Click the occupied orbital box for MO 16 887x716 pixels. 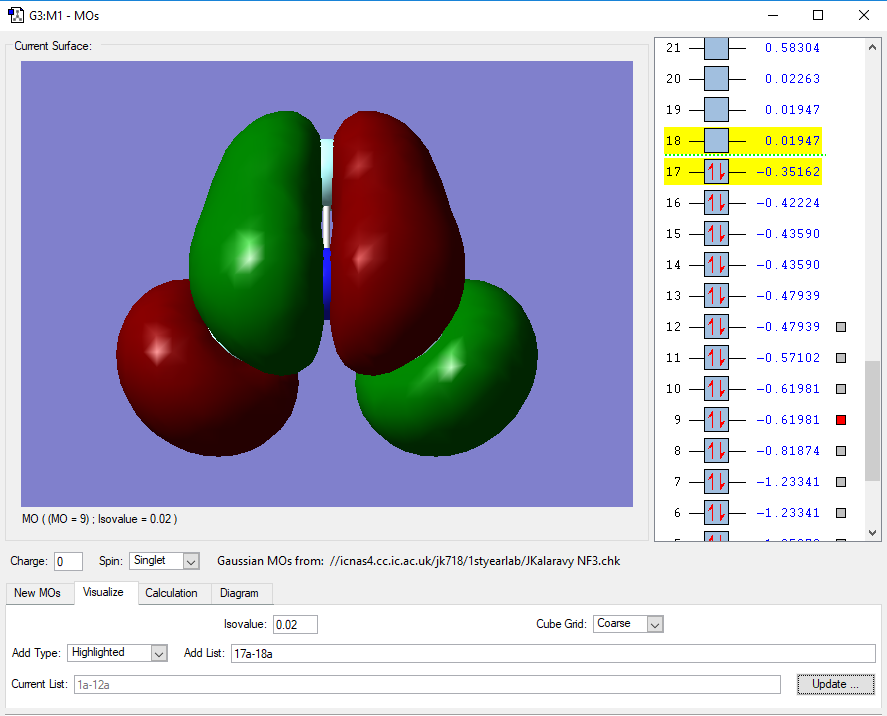coord(716,203)
